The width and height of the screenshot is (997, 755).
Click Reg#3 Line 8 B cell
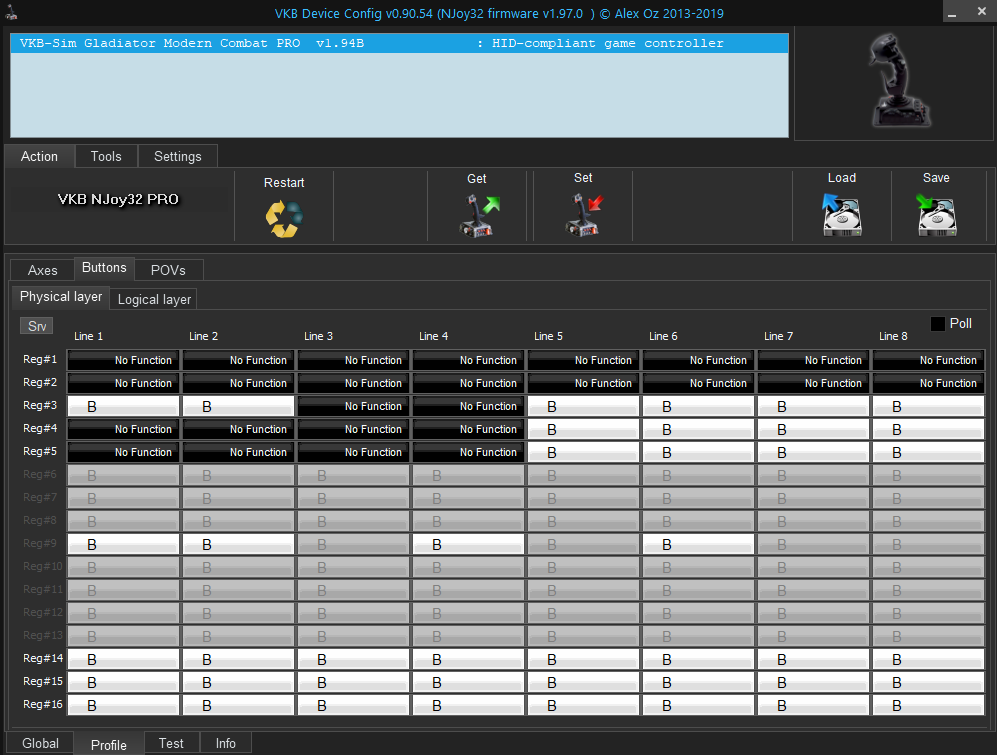point(928,406)
